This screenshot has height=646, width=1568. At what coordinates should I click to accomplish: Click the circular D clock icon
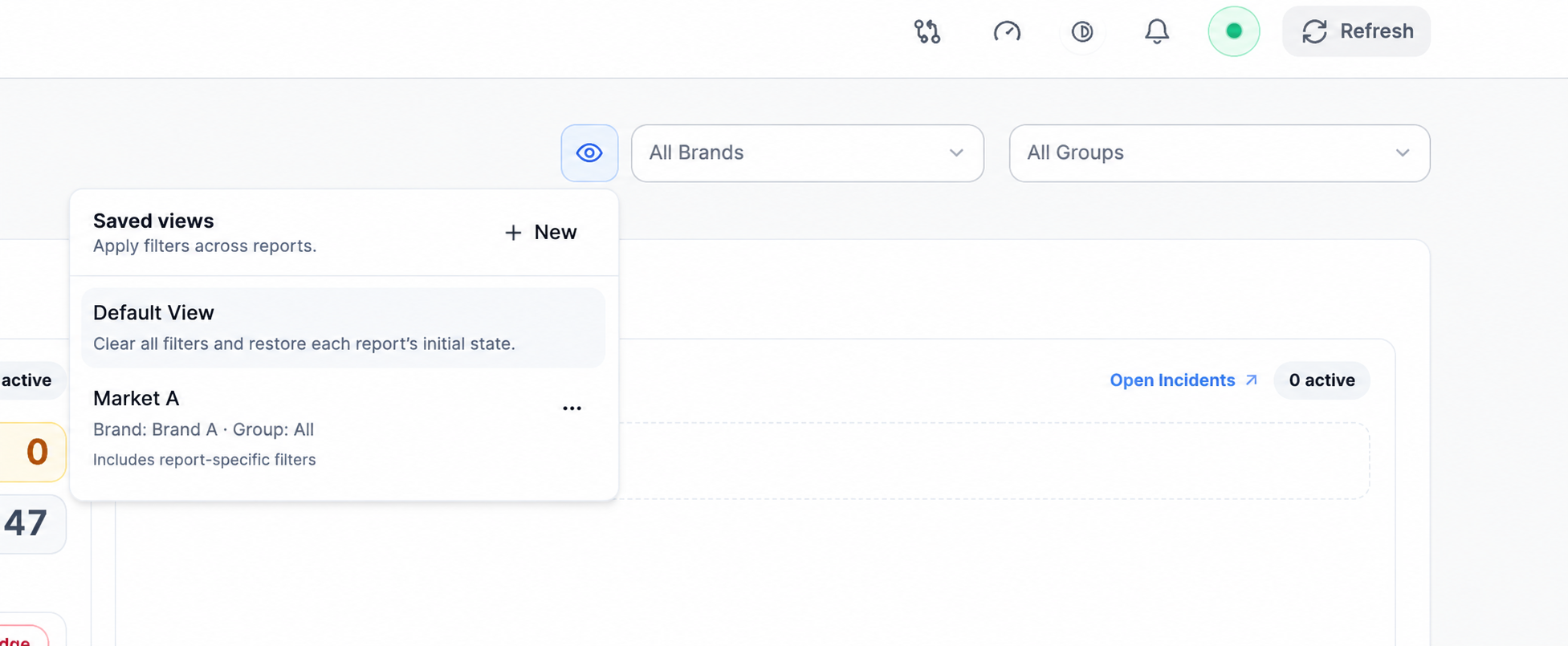1082,31
